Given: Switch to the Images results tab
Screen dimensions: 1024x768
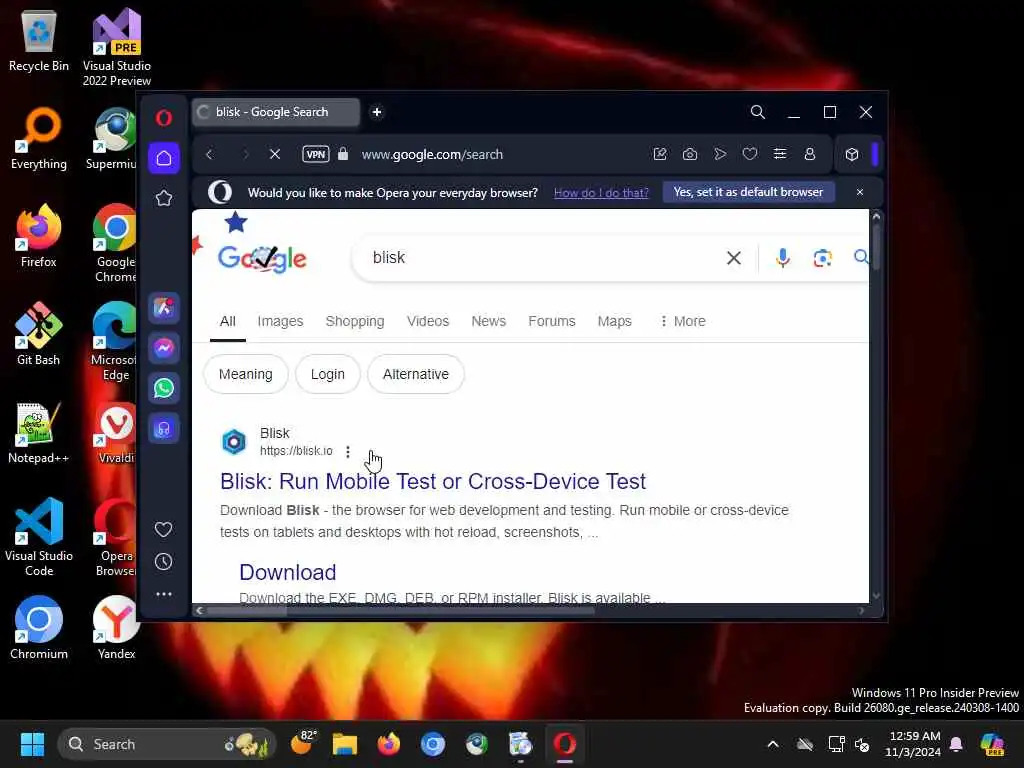Looking at the screenshot, I should pyautogui.click(x=280, y=321).
